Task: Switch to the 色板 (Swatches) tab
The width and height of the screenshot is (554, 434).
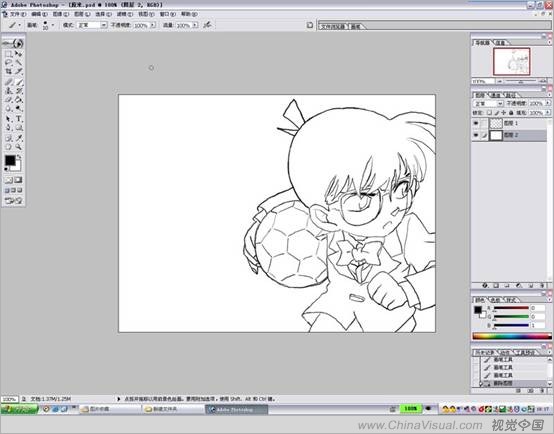Action: pos(495,300)
